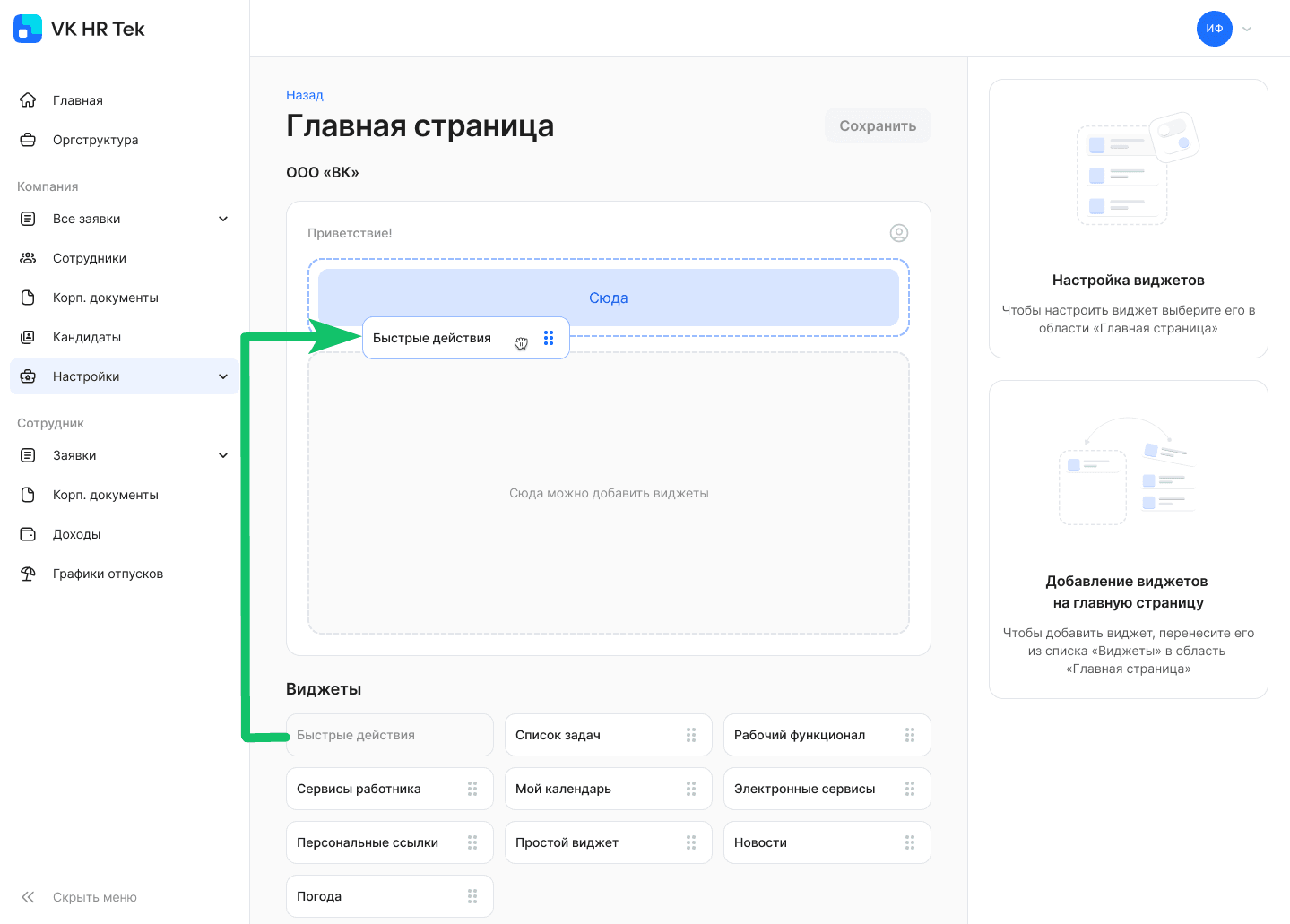The width and height of the screenshot is (1290, 924).
Task: Open user account dropdown arrow near avatar
Action: [x=1247, y=29]
